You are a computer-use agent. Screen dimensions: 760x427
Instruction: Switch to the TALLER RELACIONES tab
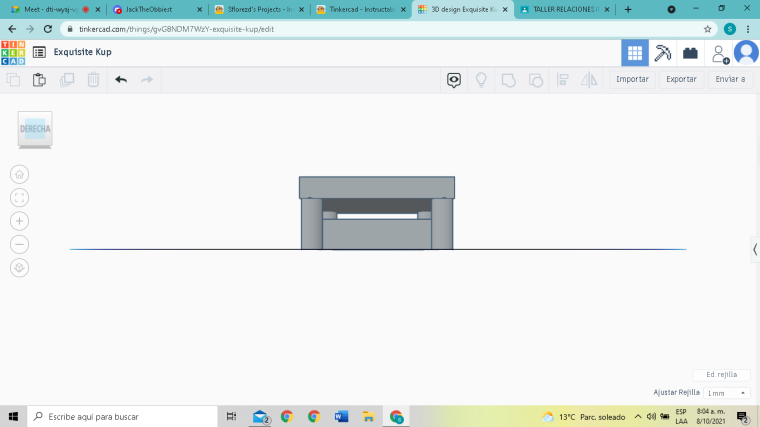pyautogui.click(x=565, y=9)
